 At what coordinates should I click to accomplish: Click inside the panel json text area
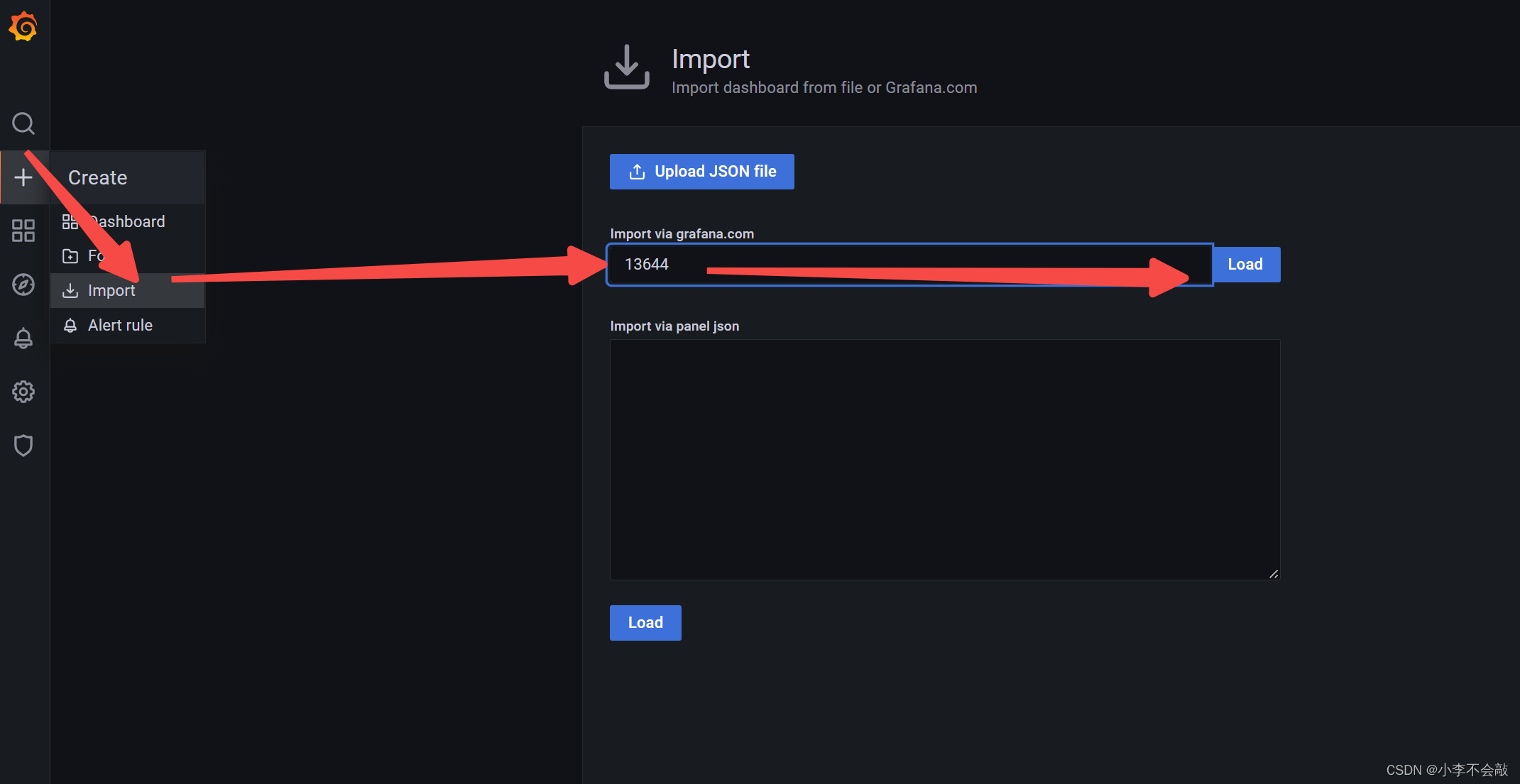[x=944, y=459]
